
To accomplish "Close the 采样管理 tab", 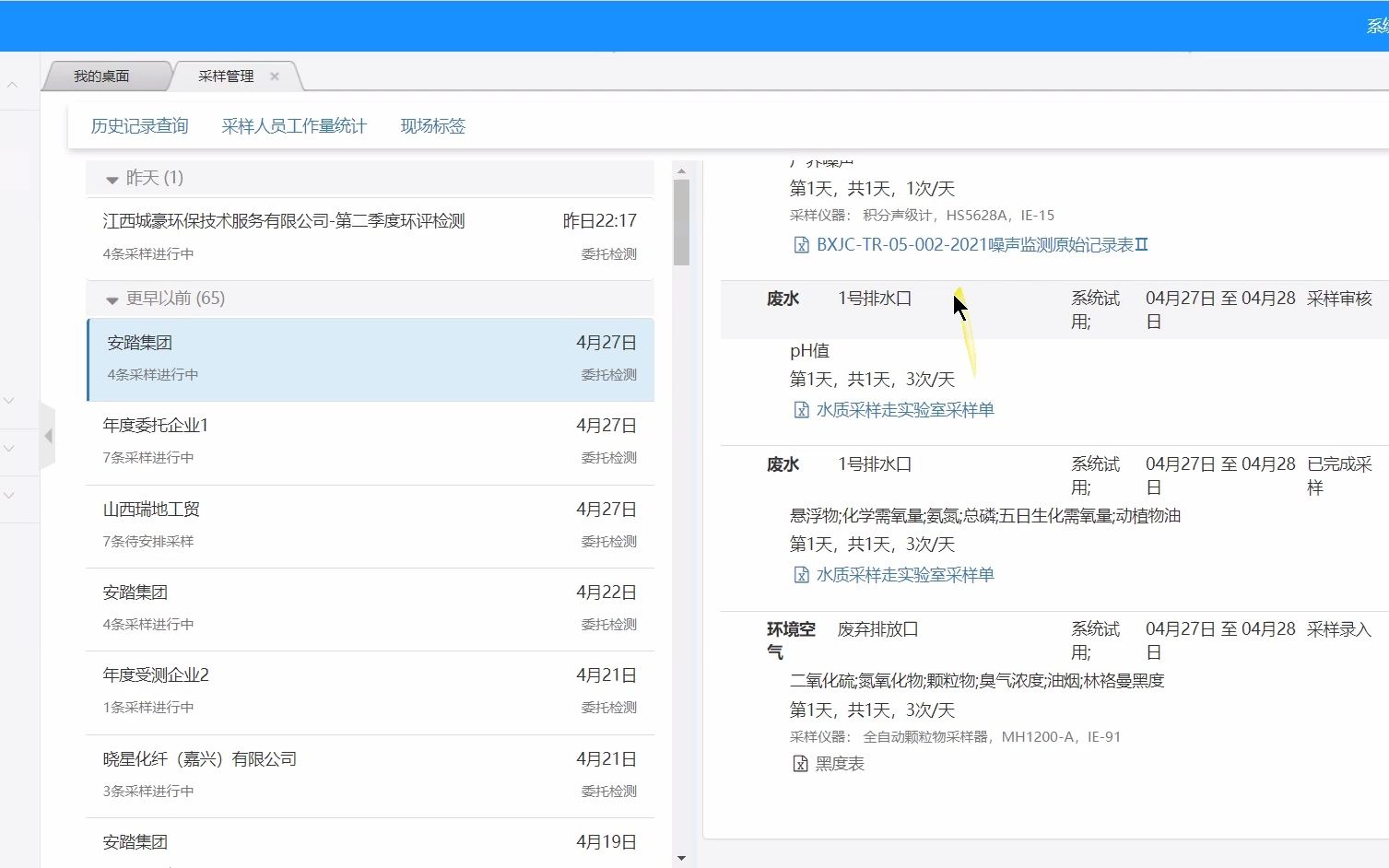I will click(275, 76).
